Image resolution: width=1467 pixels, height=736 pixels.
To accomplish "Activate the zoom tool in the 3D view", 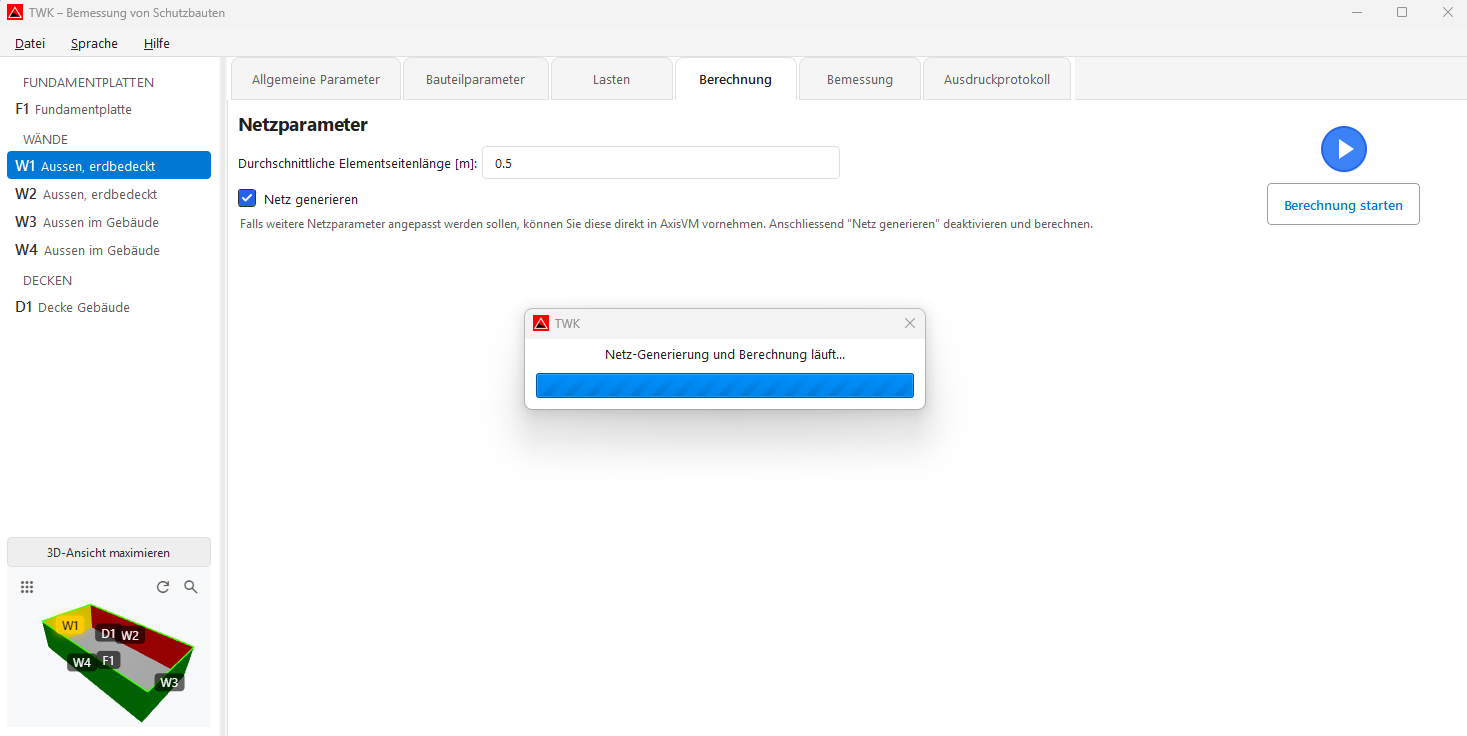I will pos(191,587).
